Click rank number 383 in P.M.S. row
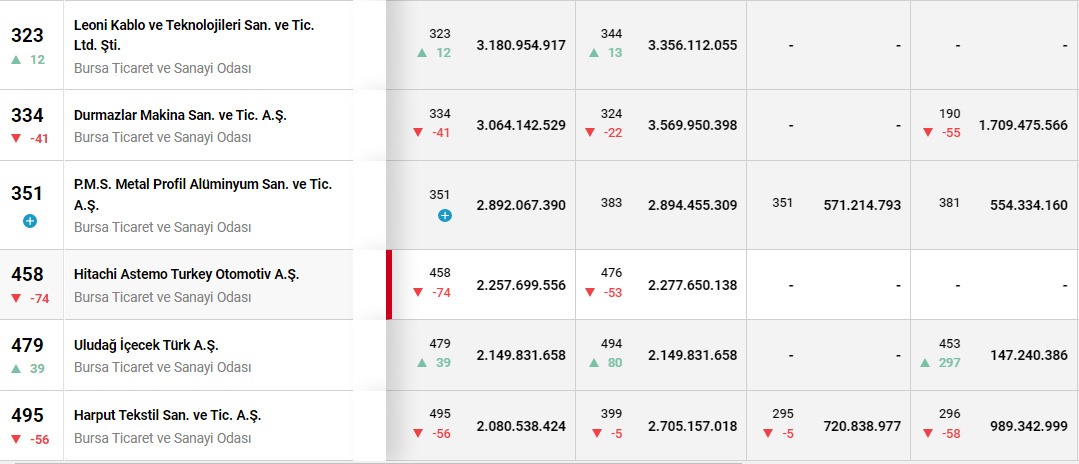The height and width of the screenshot is (464, 1079). point(611,202)
